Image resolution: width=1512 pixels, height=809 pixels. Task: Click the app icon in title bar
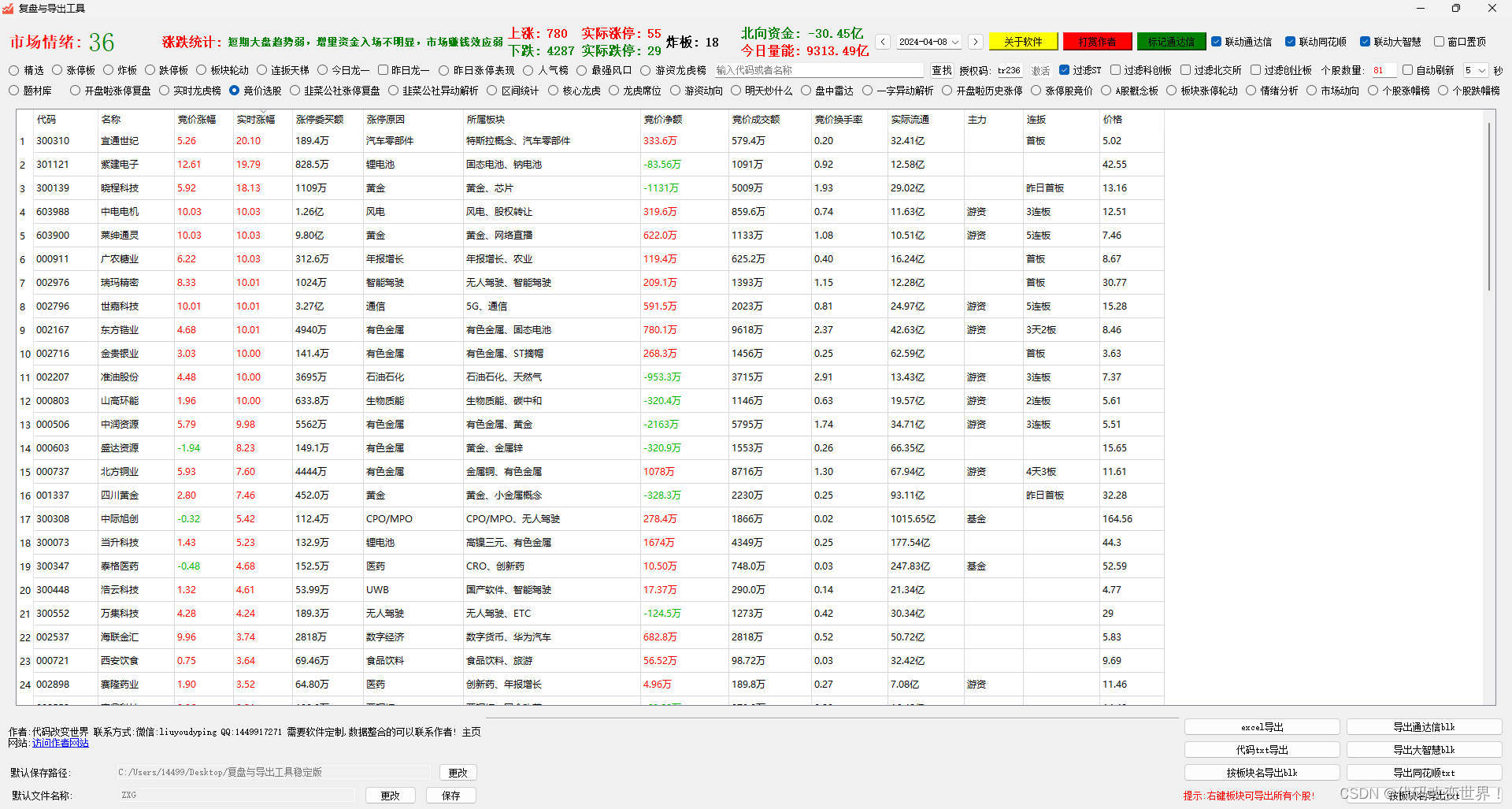pos(9,8)
